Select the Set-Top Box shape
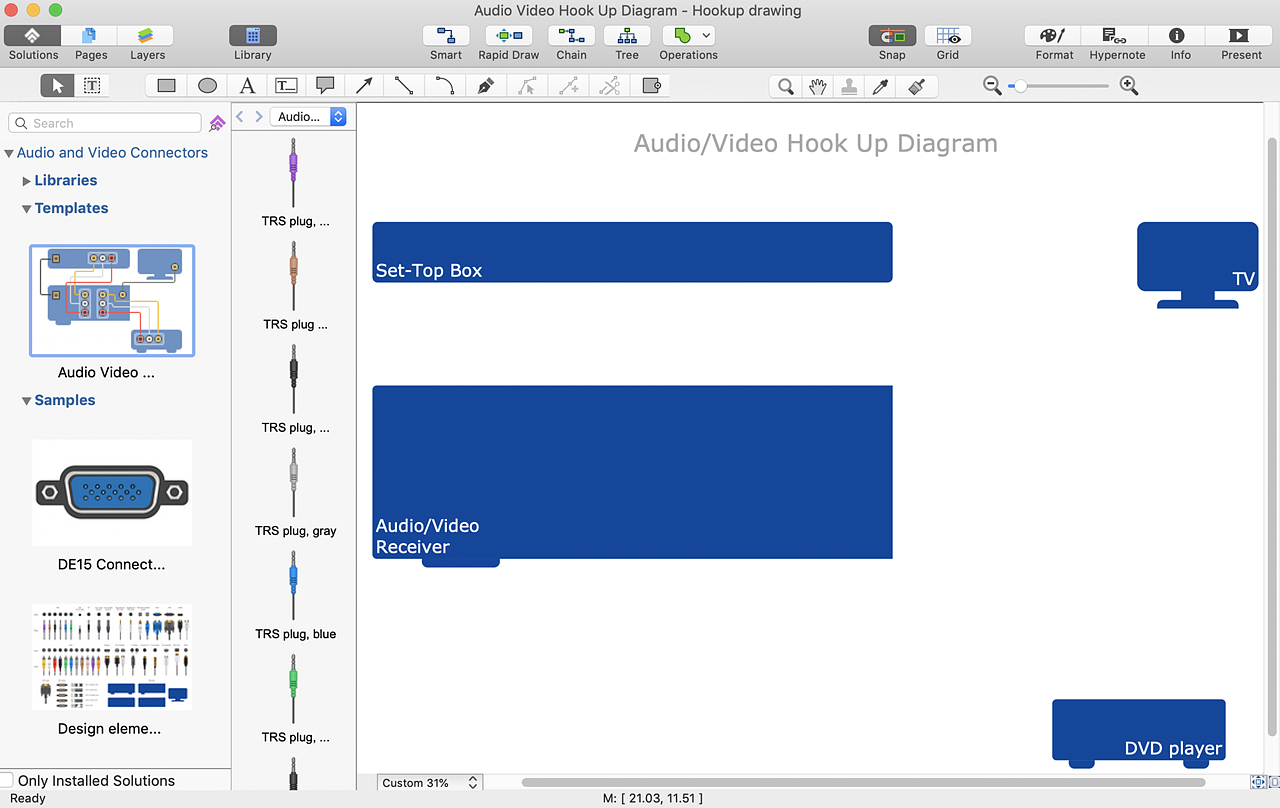This screenshot has height=808, width=1280. pyautogui.click(x=632, y=252)
